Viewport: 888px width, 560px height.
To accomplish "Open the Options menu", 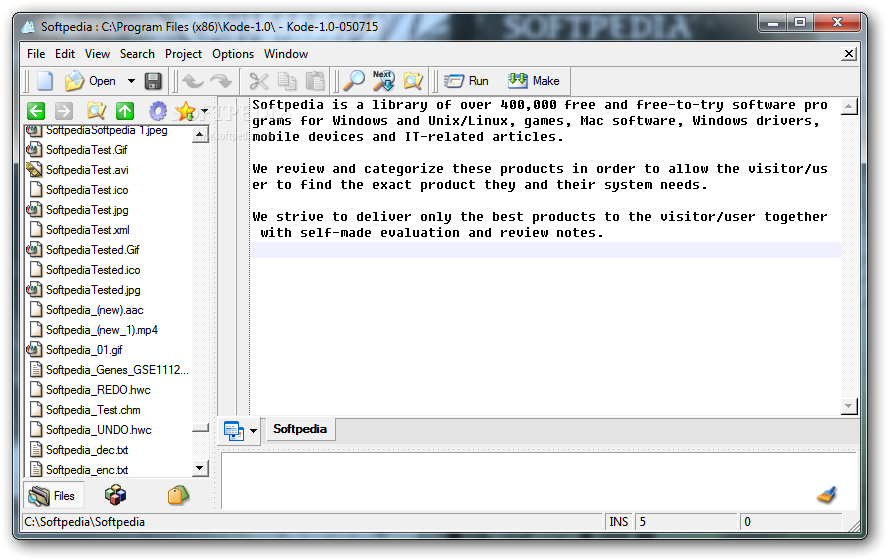I will [x=233, y=54].
